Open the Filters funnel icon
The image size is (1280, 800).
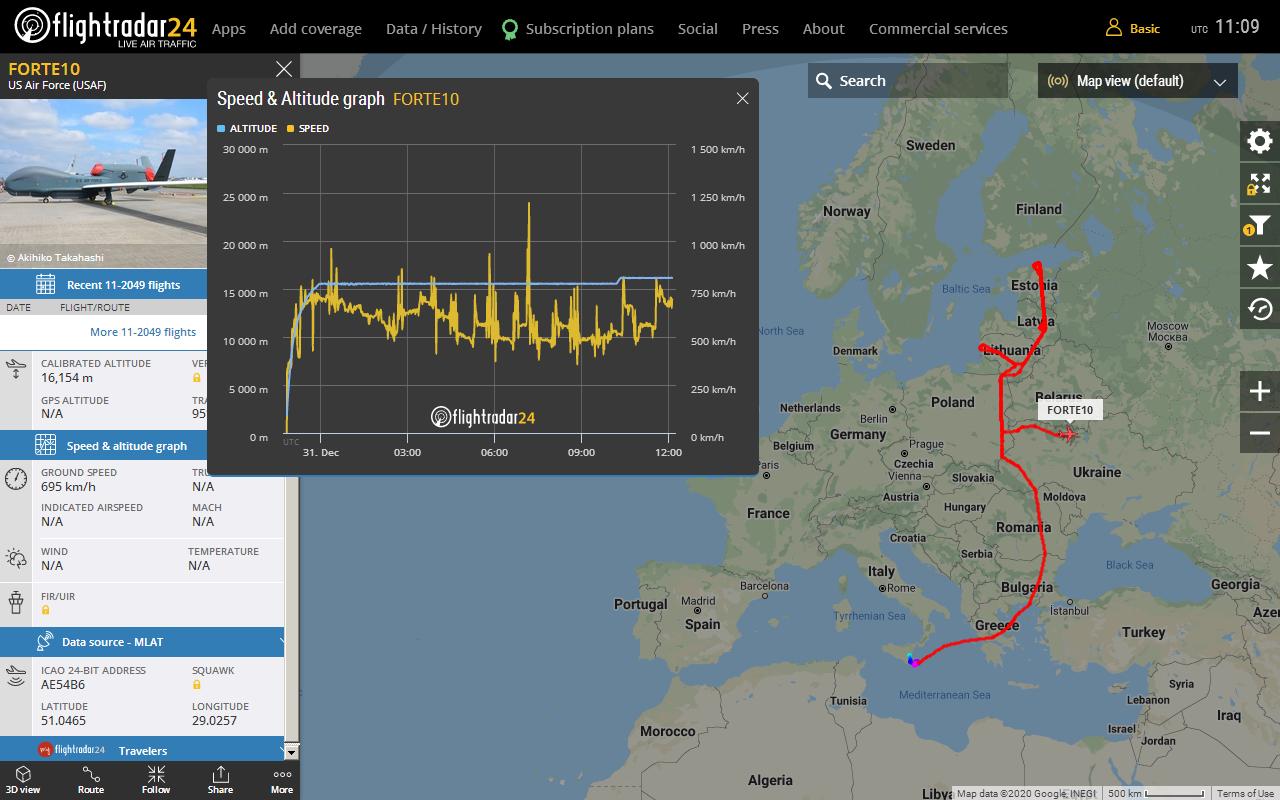coord(1260,225)
